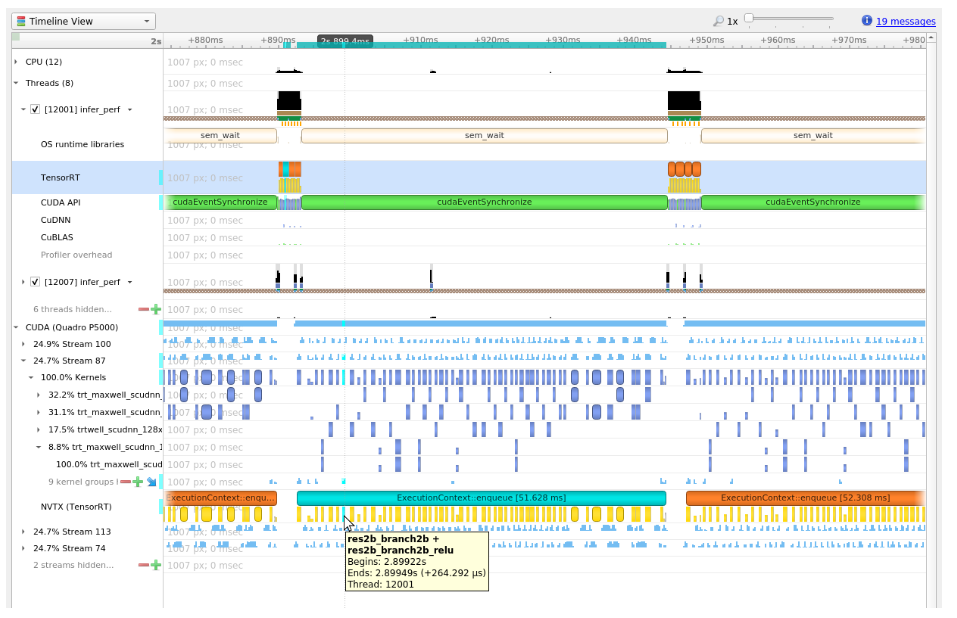Click the cyan ExecutionContext::enqueue 51.628 ms range
The height and width of the screenshot is (618, 957).
point(480,498)
